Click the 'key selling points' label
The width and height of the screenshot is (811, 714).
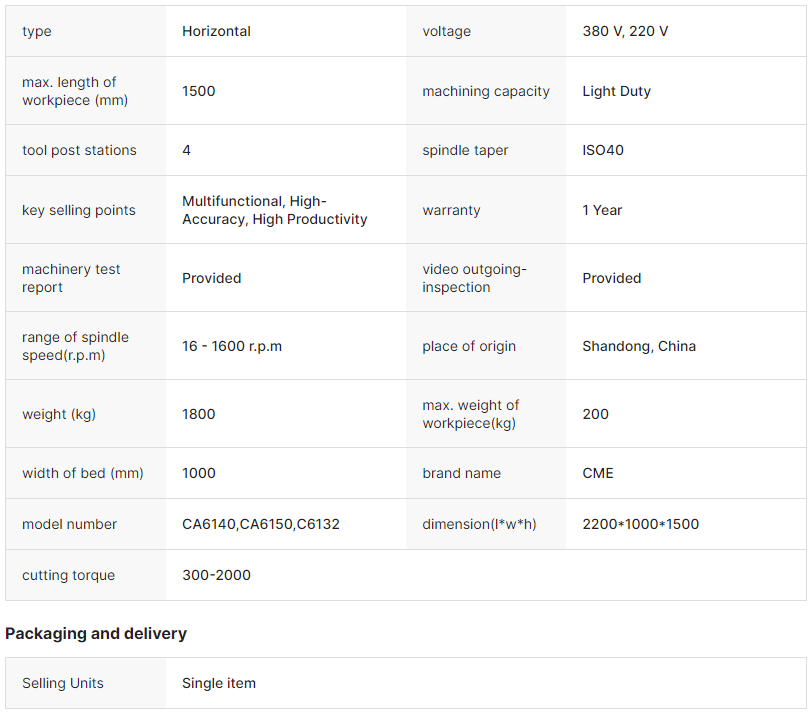pyautogui.click(x=78, y=210)
